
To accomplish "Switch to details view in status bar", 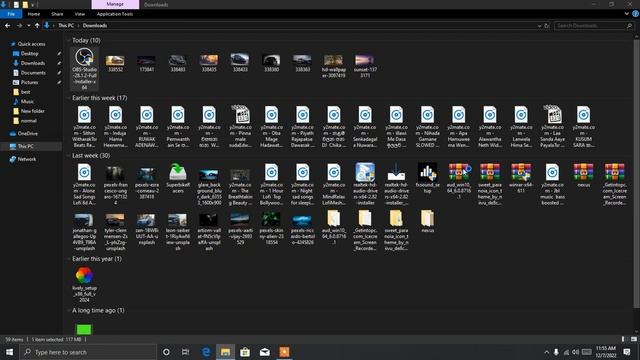I will coord(623,339).
